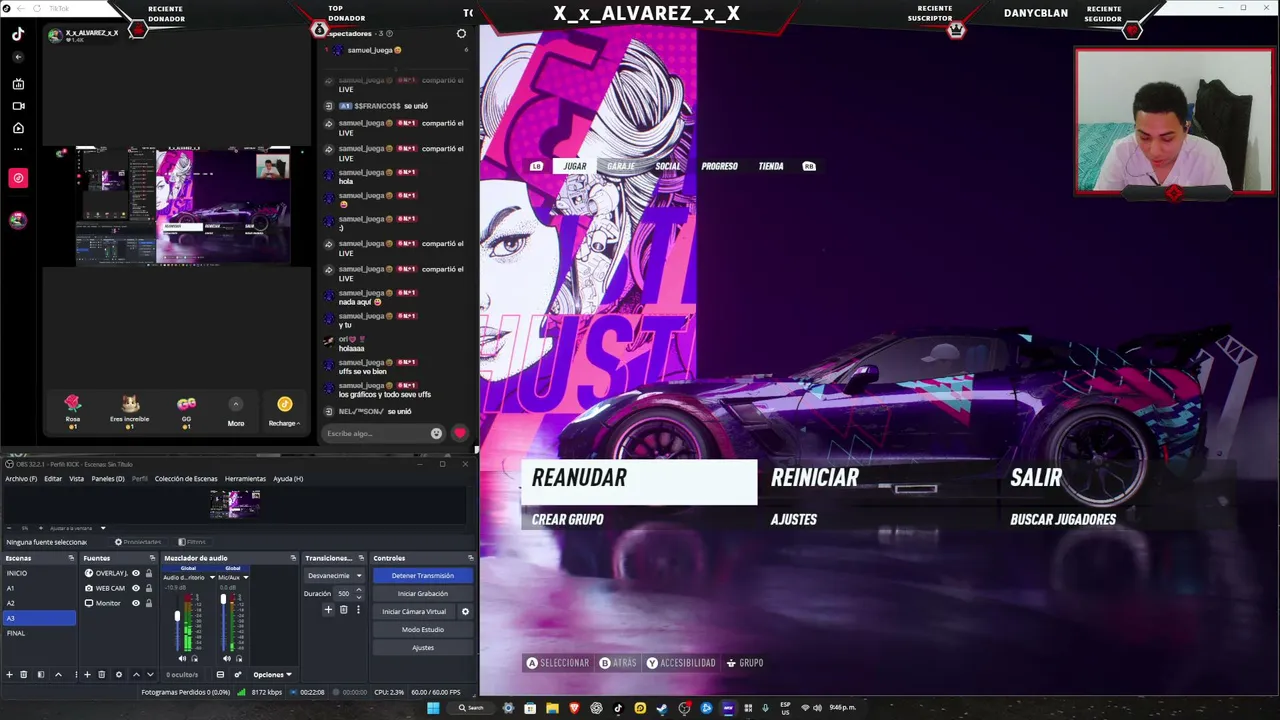Toggle visibility of WEB CAM source
The height and width of the screenshot is (720, 1280).
pos(136,588)
